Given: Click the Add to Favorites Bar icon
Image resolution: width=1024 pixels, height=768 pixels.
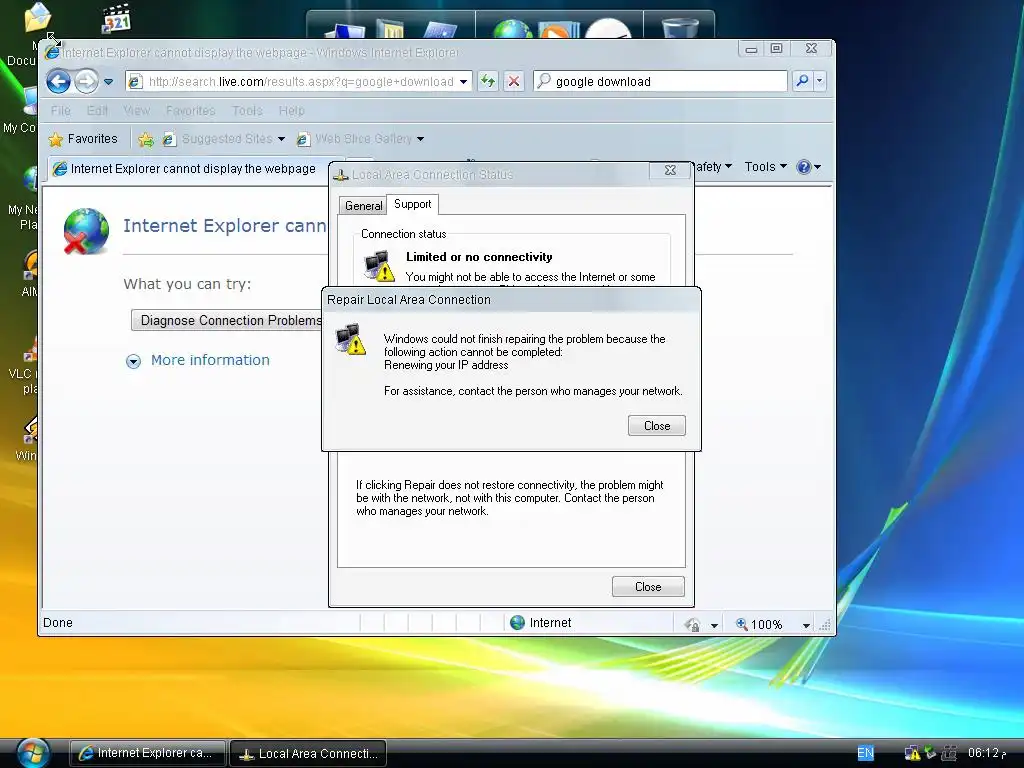Looking at the screenshot, I should coord(146,139).
